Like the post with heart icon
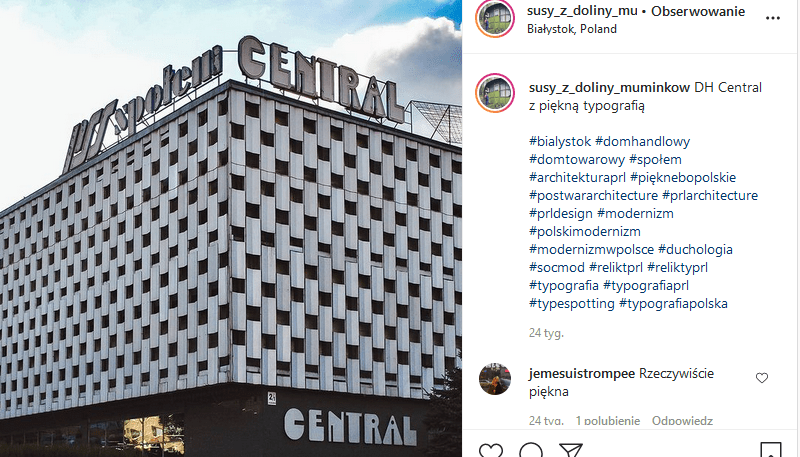 click(491, 450)
